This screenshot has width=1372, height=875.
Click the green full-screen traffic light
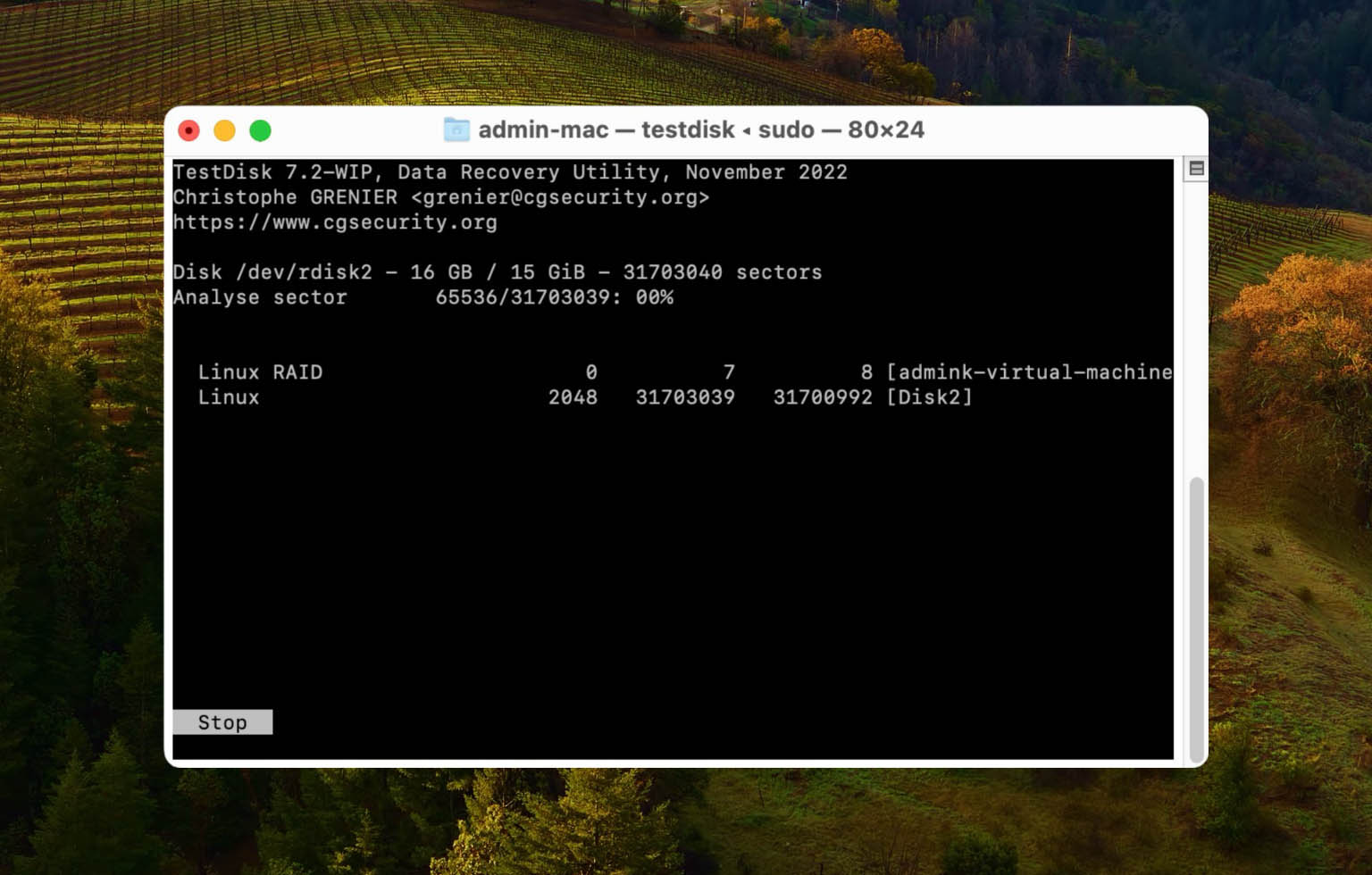point(262,130)
